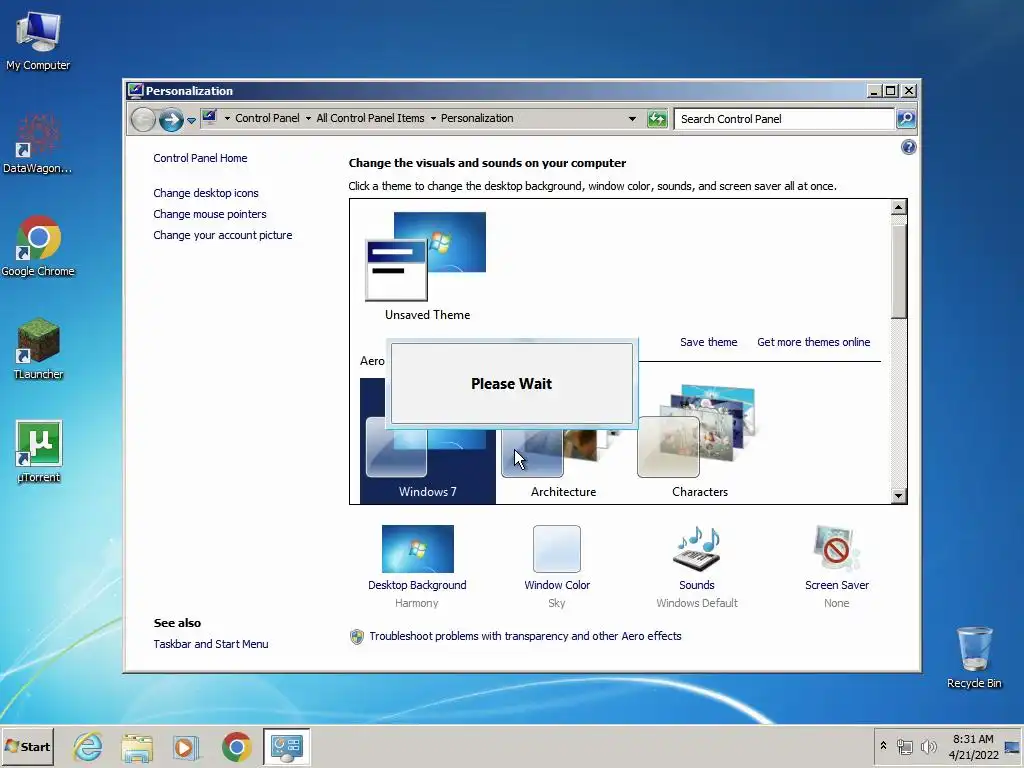Select Personalization window taskbar button
The height and width of the screenshot is (768, 1024).
click(x=287, y=746)
